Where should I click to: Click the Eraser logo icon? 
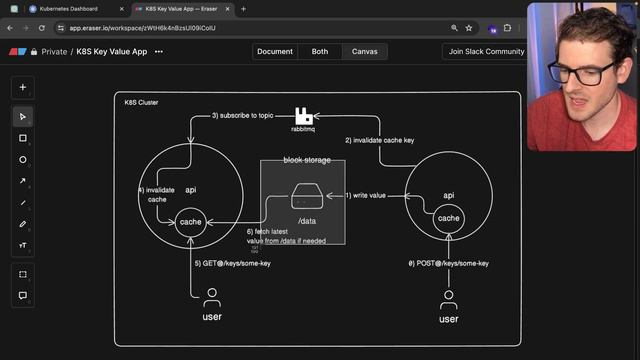[18, 52]
